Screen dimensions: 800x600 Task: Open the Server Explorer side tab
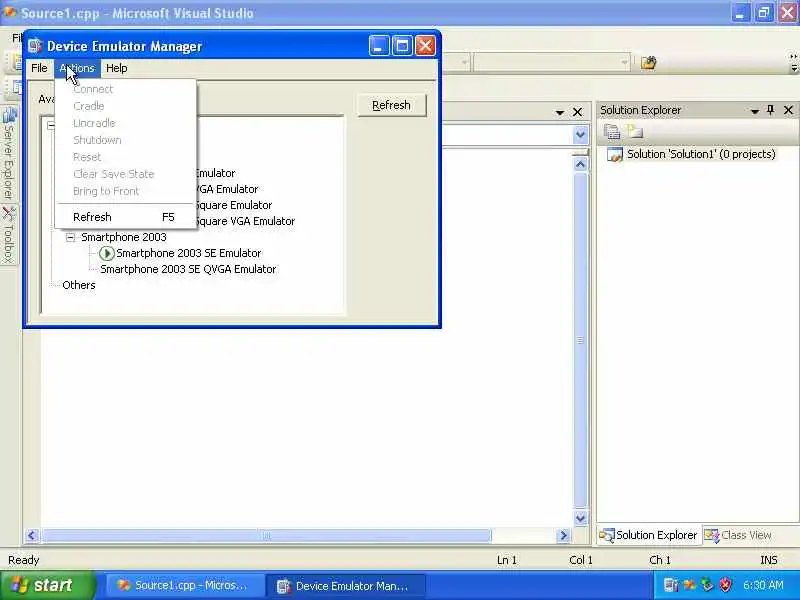pyautogui.click(x=9, y=153)
